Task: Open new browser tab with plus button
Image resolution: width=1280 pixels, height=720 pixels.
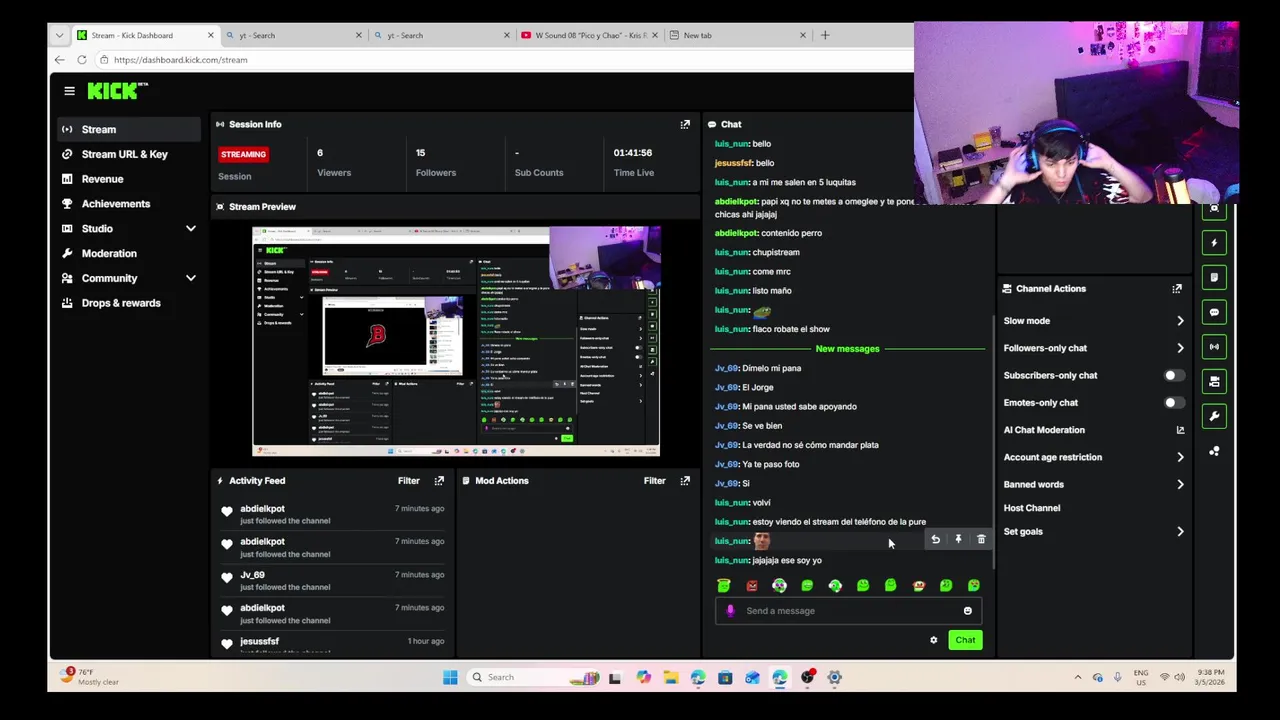Action: click(x=825, y=35)
